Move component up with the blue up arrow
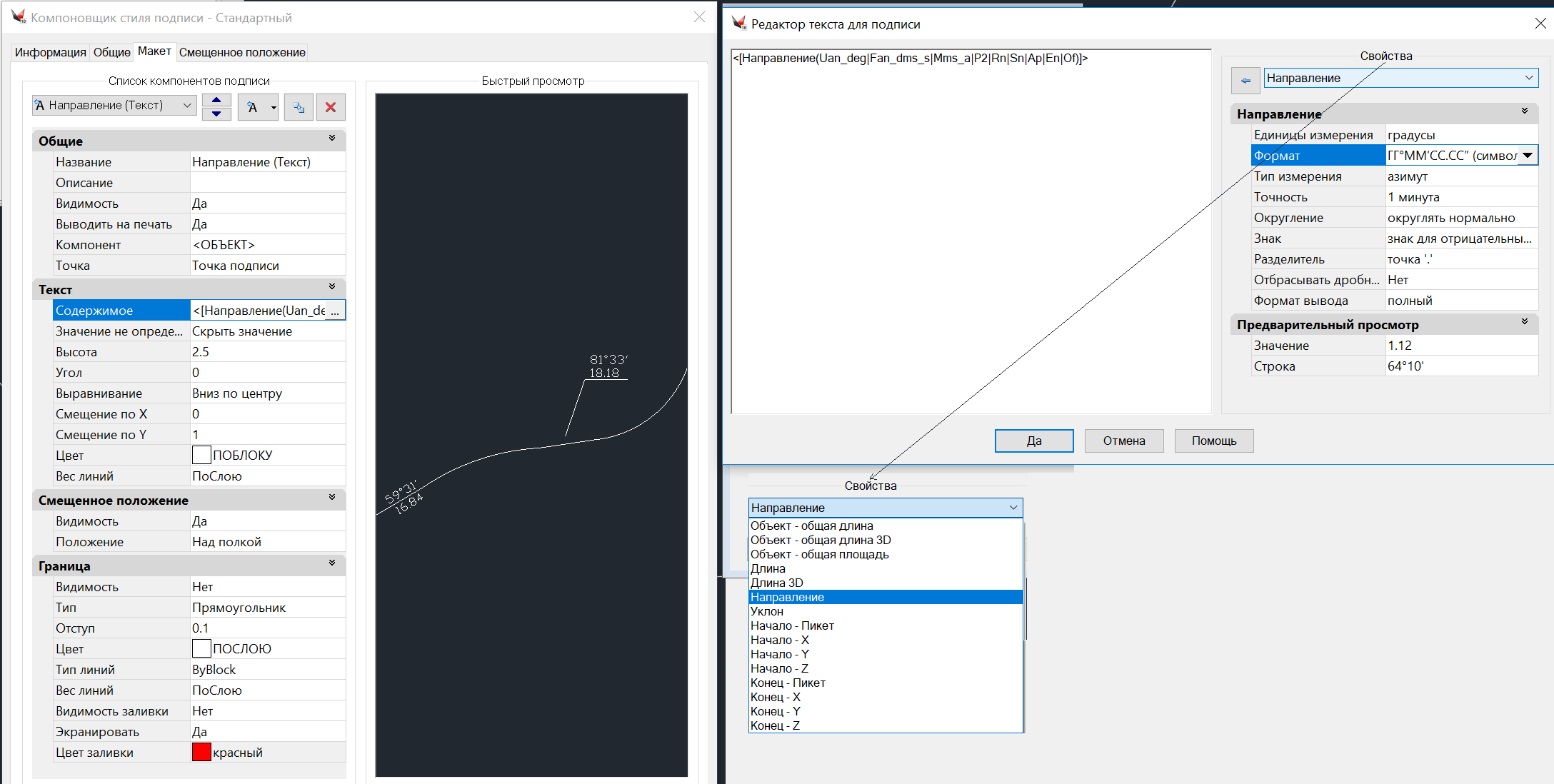The width and height of the screenshot is (1554, 784). coord(216,100)
